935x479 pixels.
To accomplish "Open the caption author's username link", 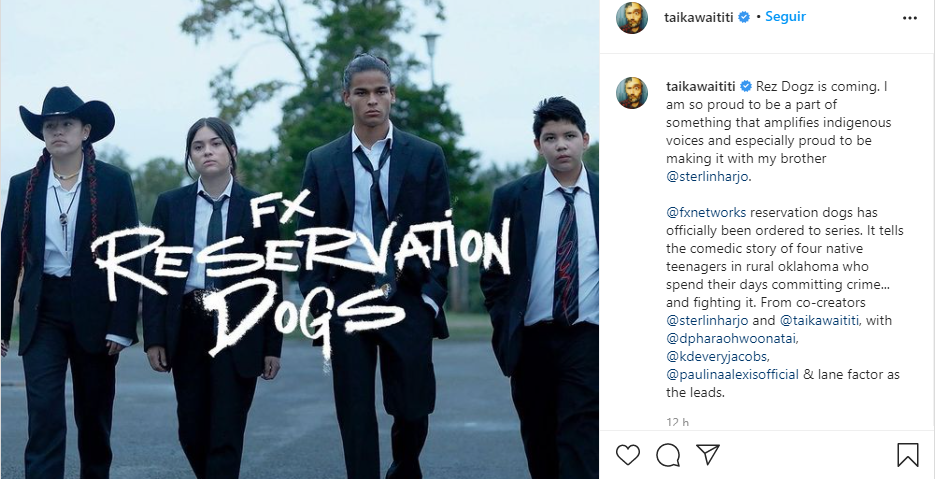I will 701,86.
